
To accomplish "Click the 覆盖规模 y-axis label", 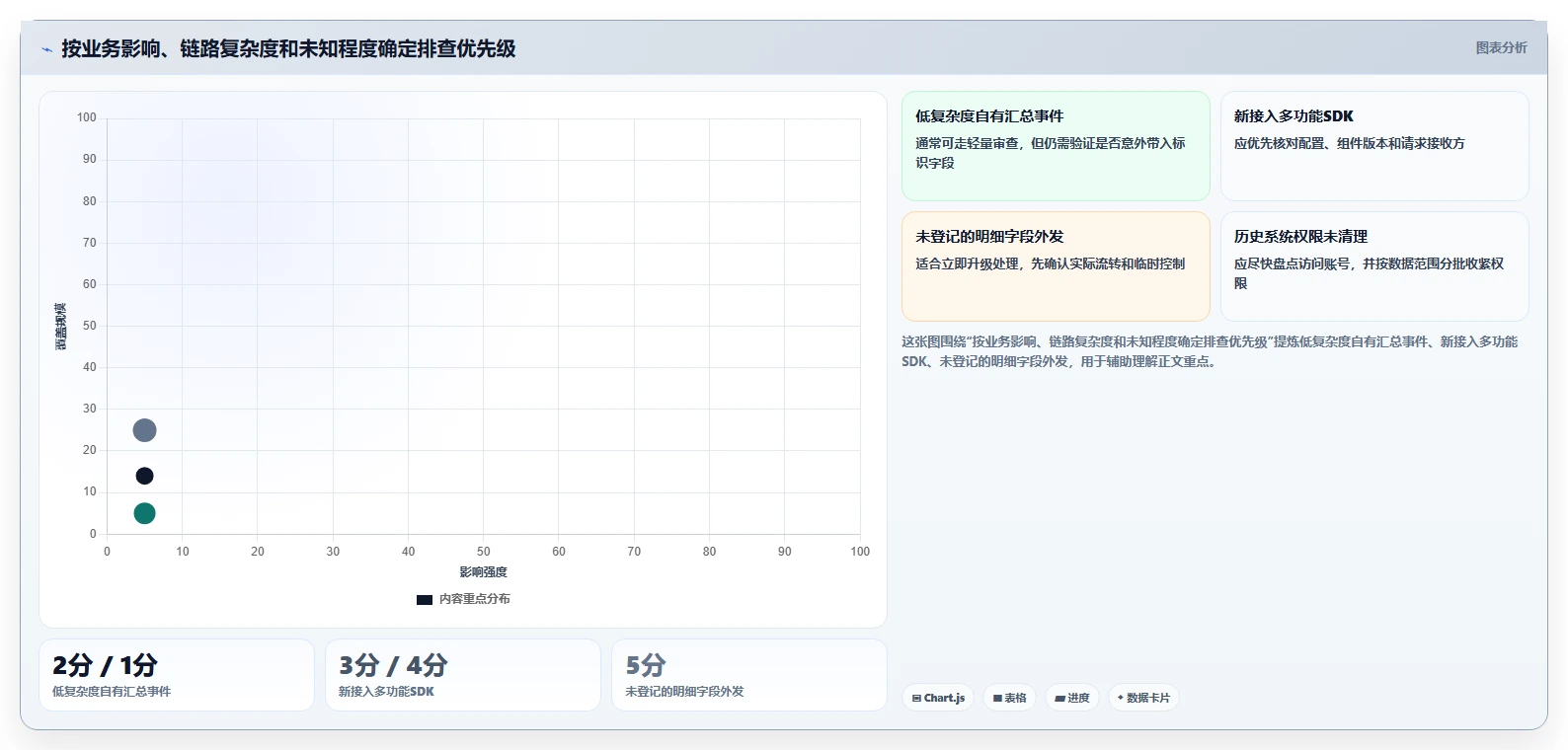I will pos(61,326).
